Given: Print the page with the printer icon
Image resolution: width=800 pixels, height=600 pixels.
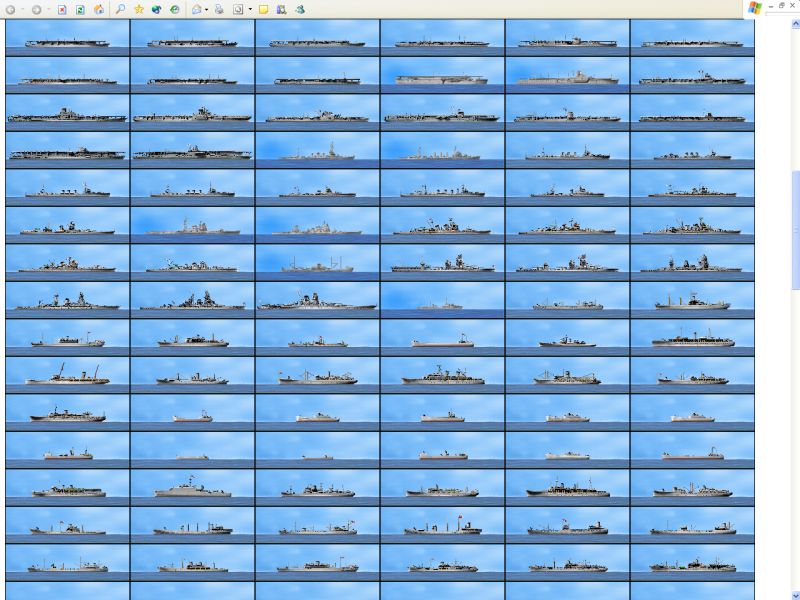Looking at the screenshot, I should point(219,9).
